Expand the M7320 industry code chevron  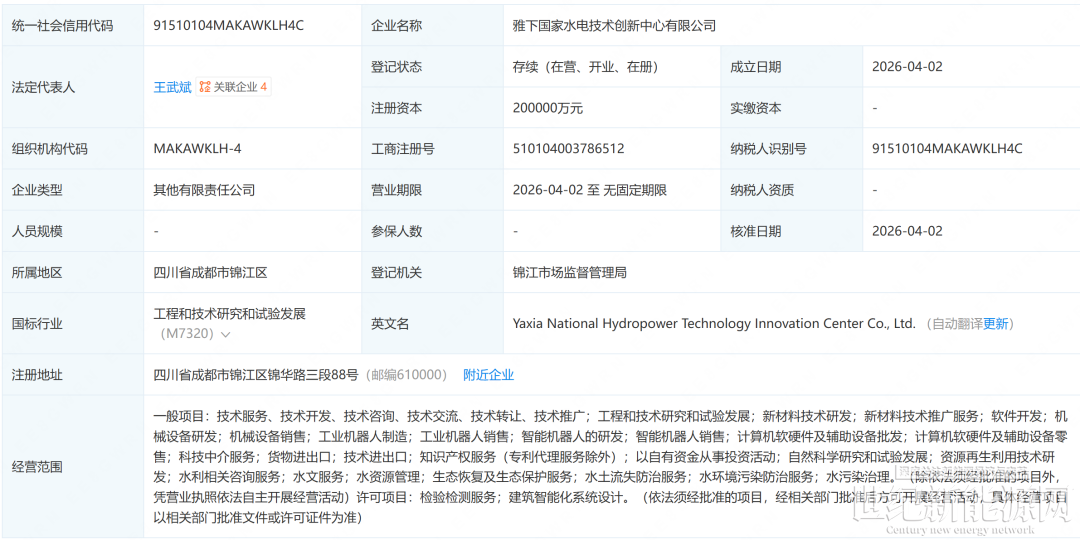coord(226,335)
